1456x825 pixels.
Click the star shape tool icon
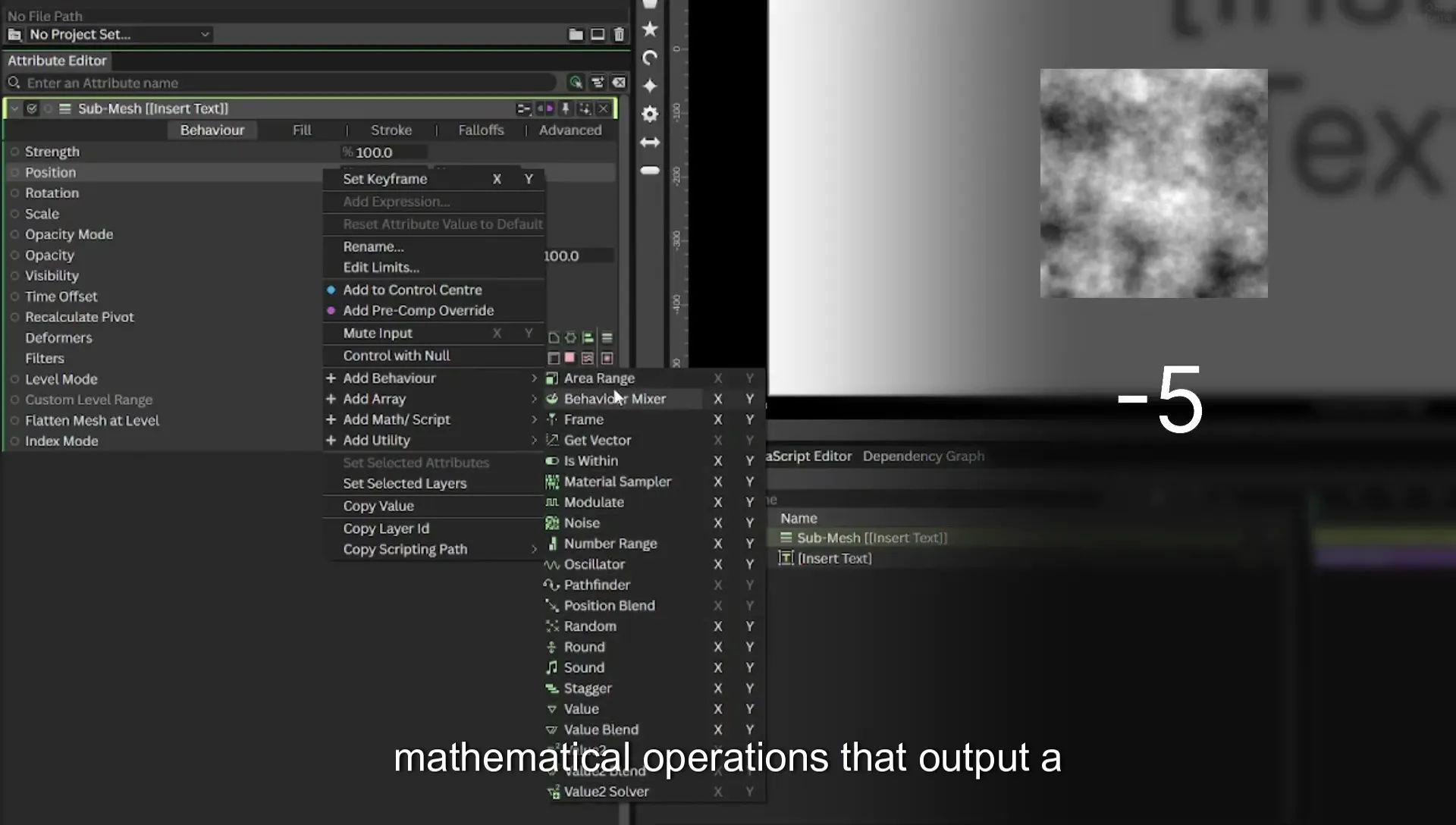tap(650, 29)
